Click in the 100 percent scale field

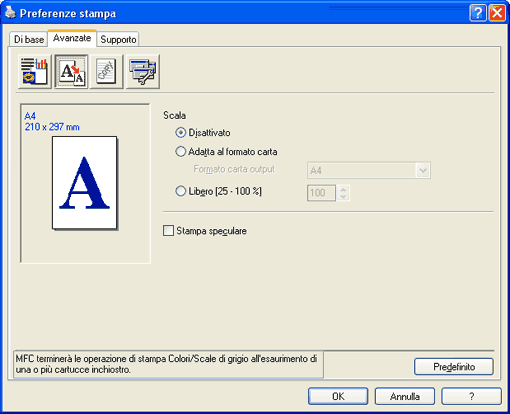click(321, 193)
